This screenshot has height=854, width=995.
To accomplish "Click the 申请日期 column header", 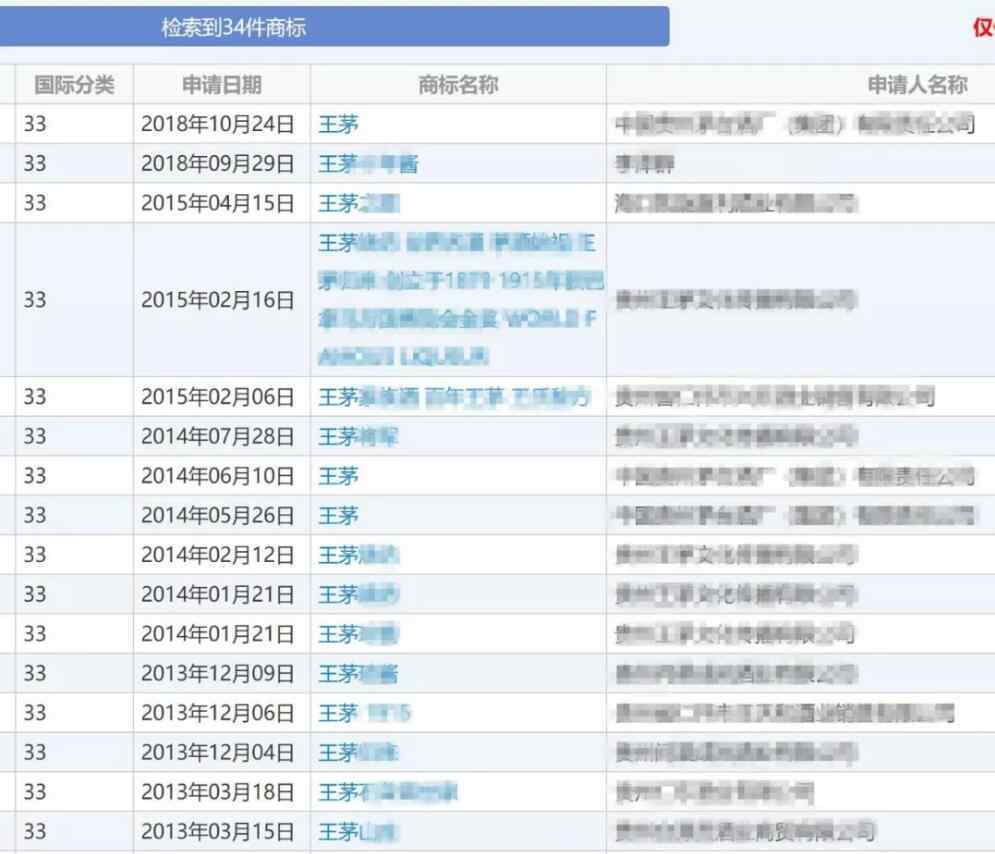I will 221,84.
